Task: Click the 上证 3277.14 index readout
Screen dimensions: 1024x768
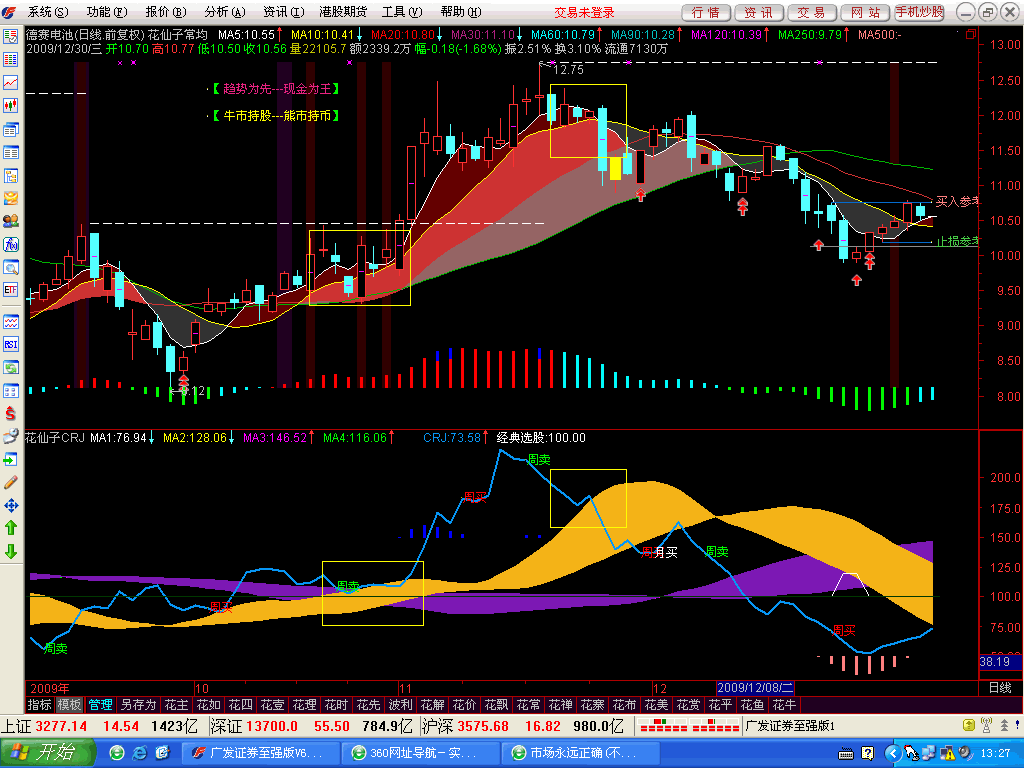Action: coord(100,726)
